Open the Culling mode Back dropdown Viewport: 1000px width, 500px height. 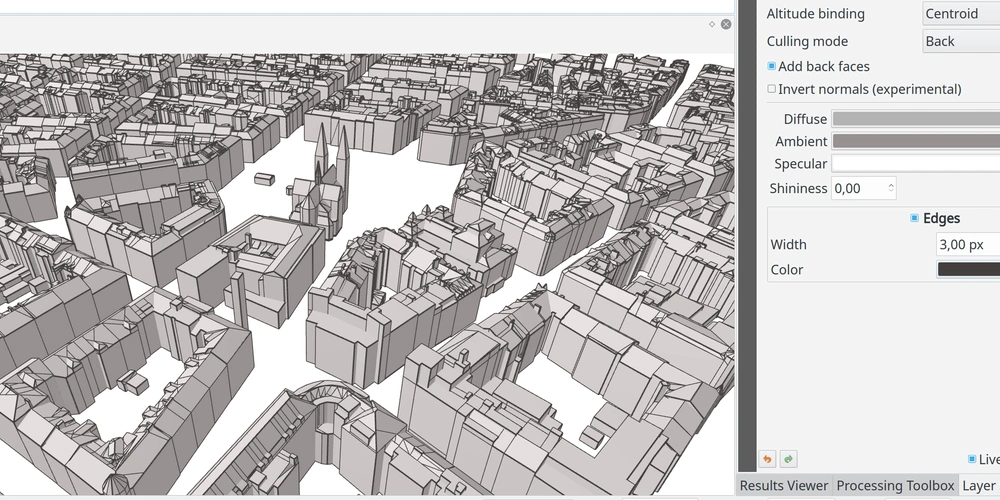pos(961,41)
